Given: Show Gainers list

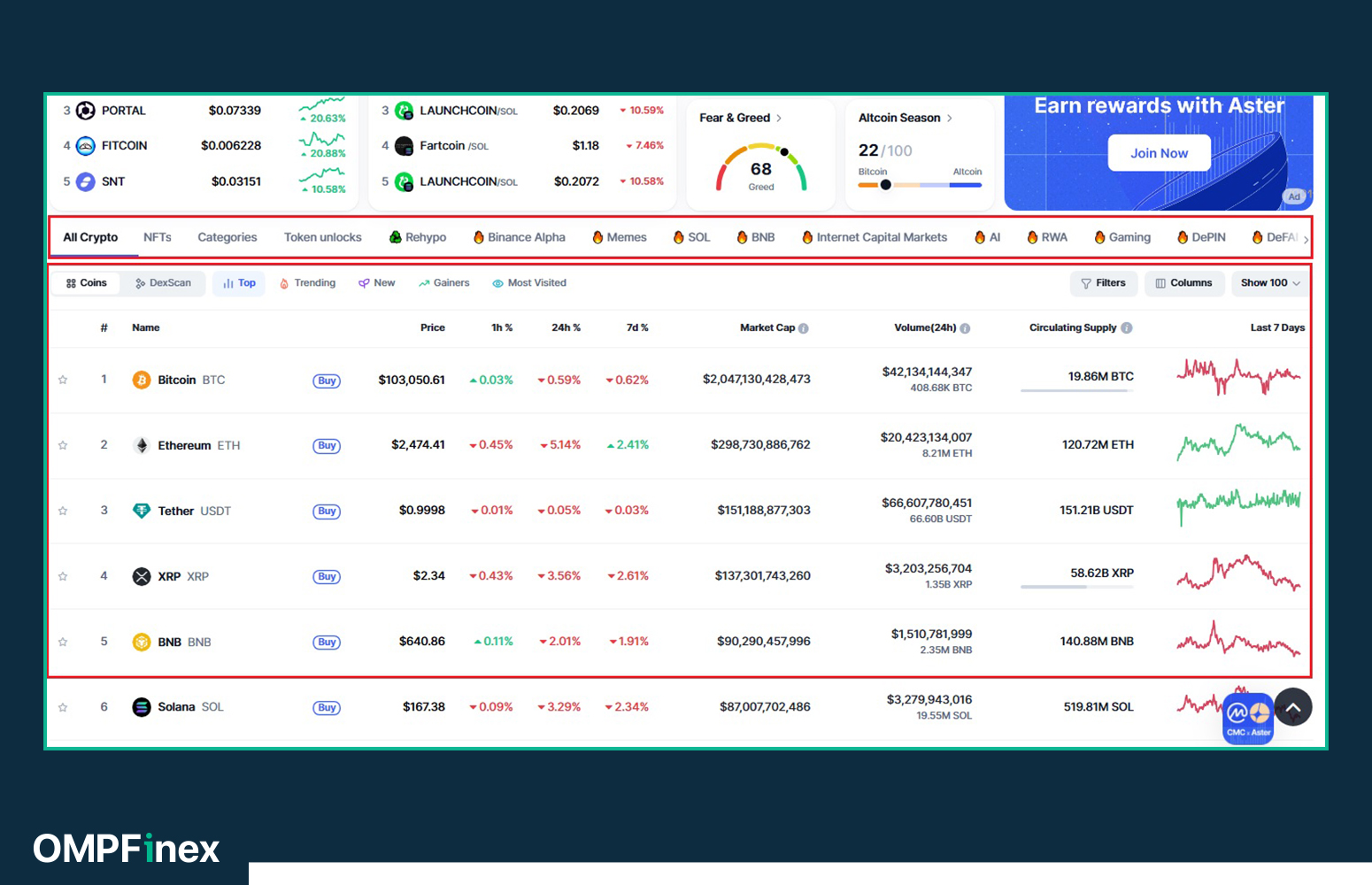Looking at the screenshot, I should click(x=444, y=283).
